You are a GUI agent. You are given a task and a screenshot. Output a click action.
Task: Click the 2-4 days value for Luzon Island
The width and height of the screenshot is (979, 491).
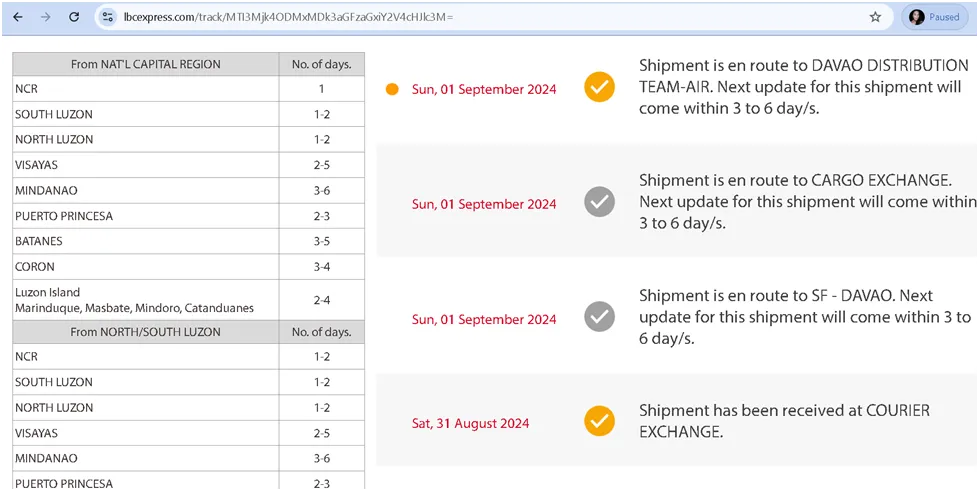point(322,300)
